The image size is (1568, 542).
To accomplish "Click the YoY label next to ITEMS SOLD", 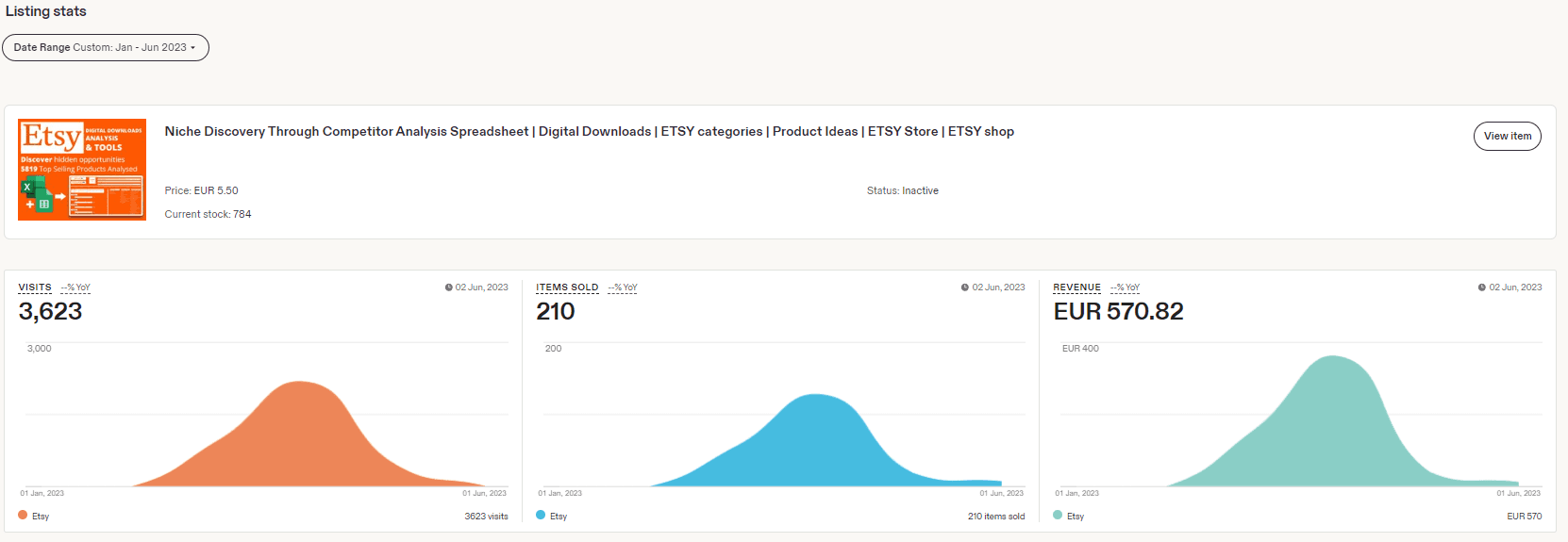I will [623, 287].
